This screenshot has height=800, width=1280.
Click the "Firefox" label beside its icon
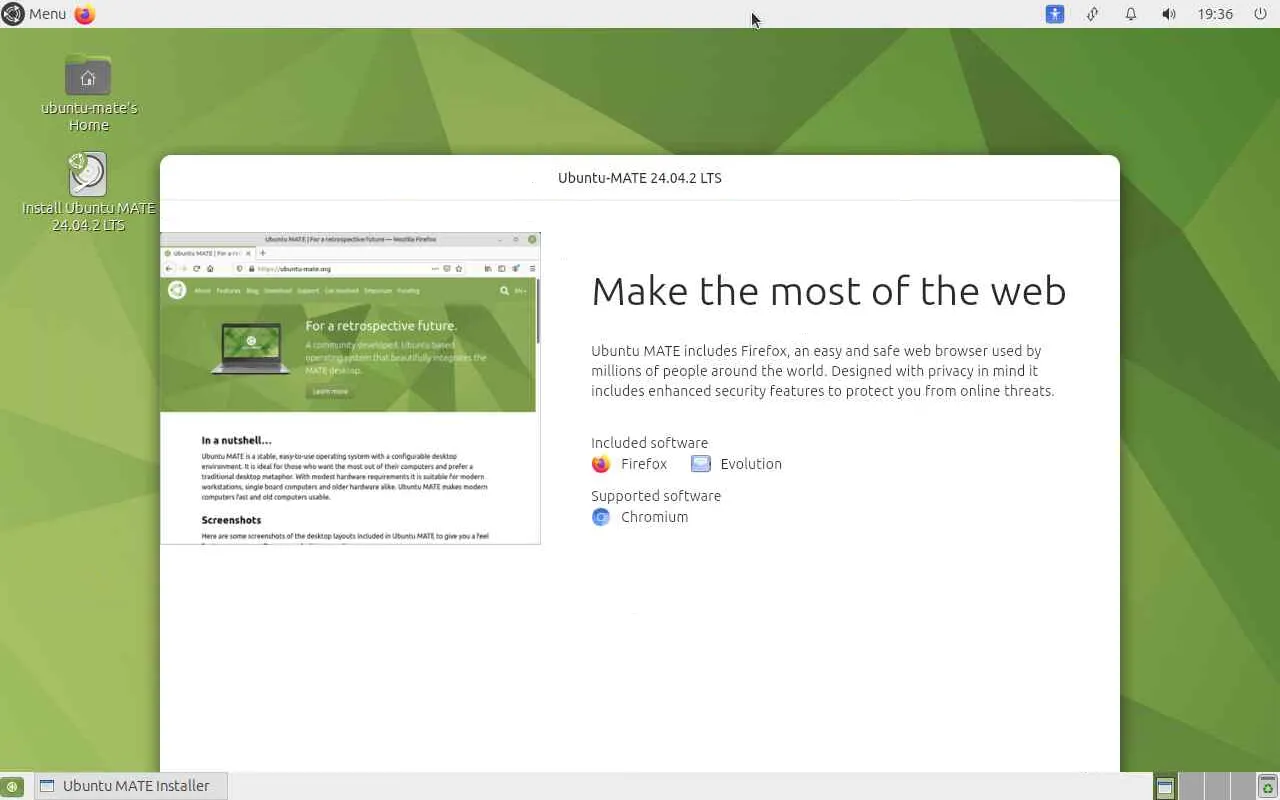644,464
